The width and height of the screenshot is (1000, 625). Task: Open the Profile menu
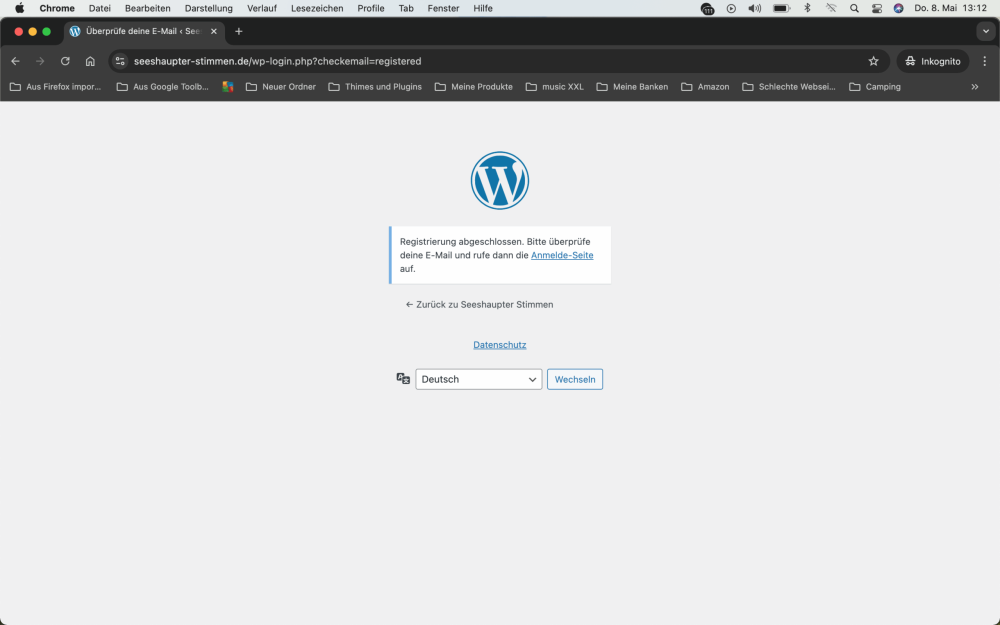click(x=371, y=8)
